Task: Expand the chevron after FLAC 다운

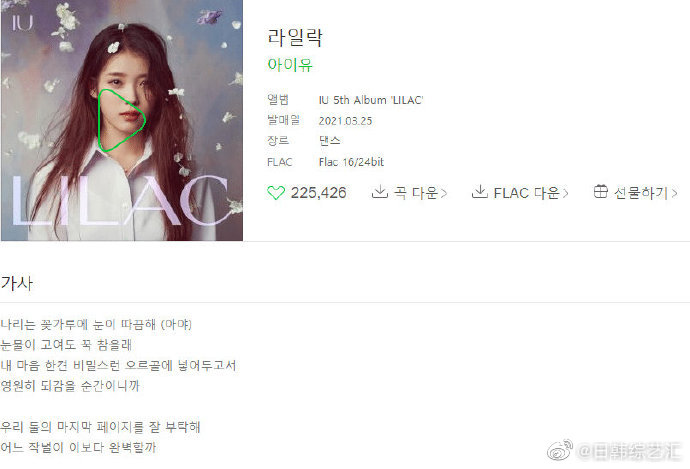Action: click(x=565, y=193)
